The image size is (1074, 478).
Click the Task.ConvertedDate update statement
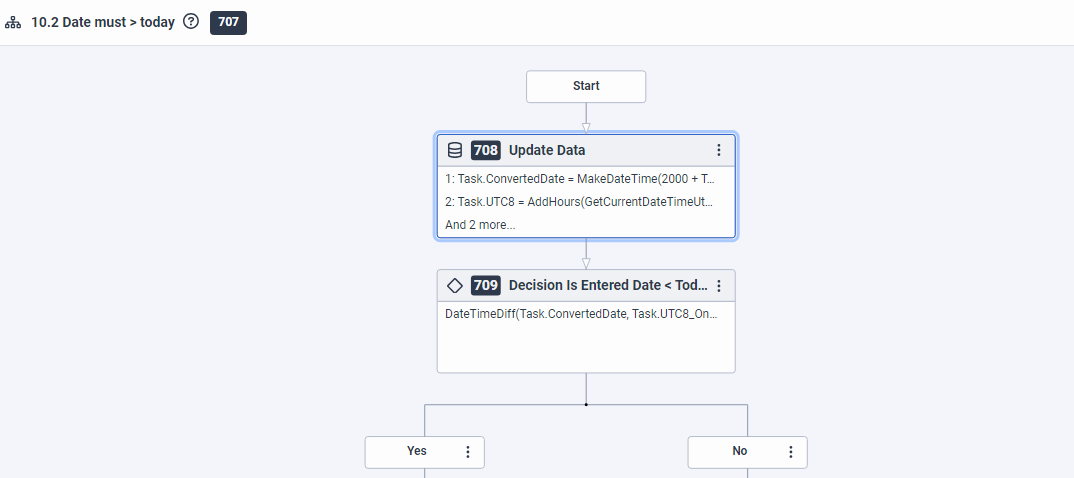(x=580, y=179)
